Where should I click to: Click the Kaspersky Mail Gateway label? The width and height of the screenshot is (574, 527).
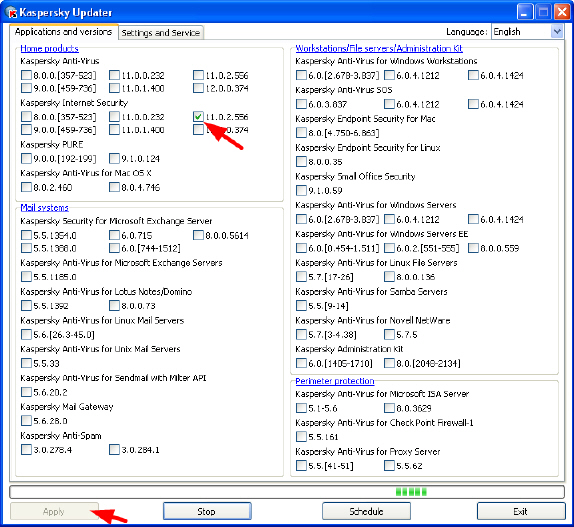coord(67,407)
